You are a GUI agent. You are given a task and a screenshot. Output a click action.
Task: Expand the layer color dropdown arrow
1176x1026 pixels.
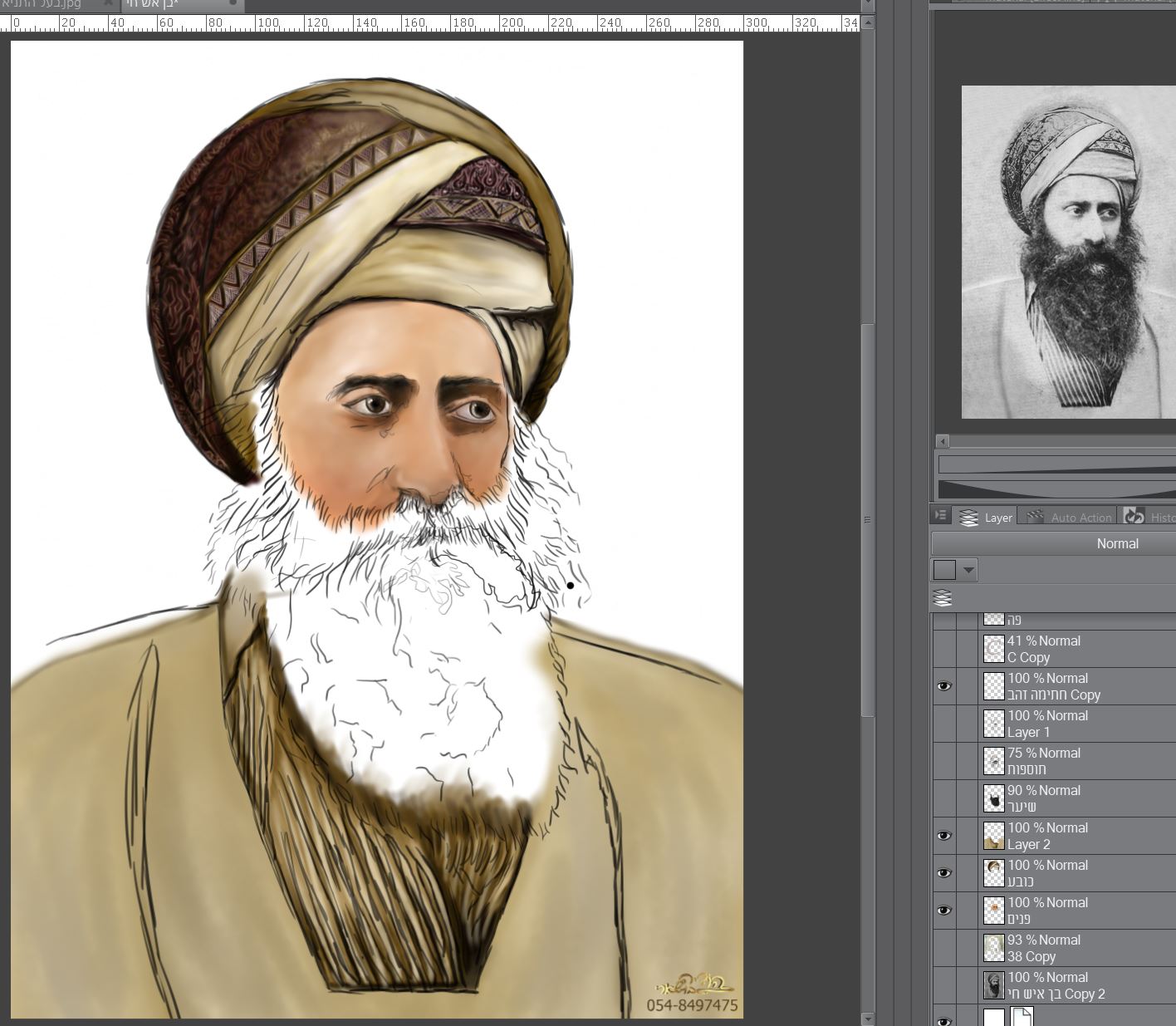tap(968, 570)
